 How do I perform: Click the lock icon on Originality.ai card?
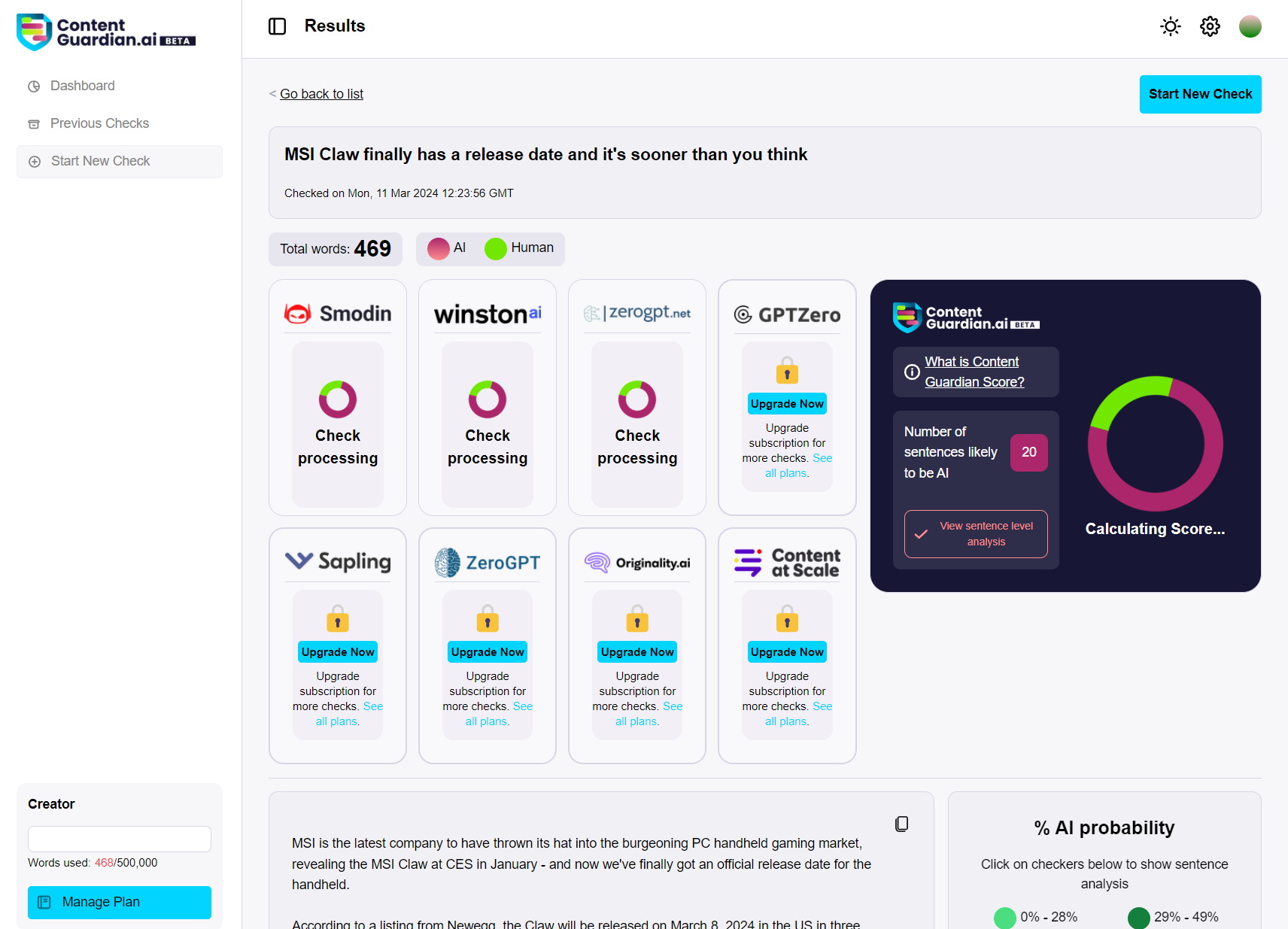(637, 619)
